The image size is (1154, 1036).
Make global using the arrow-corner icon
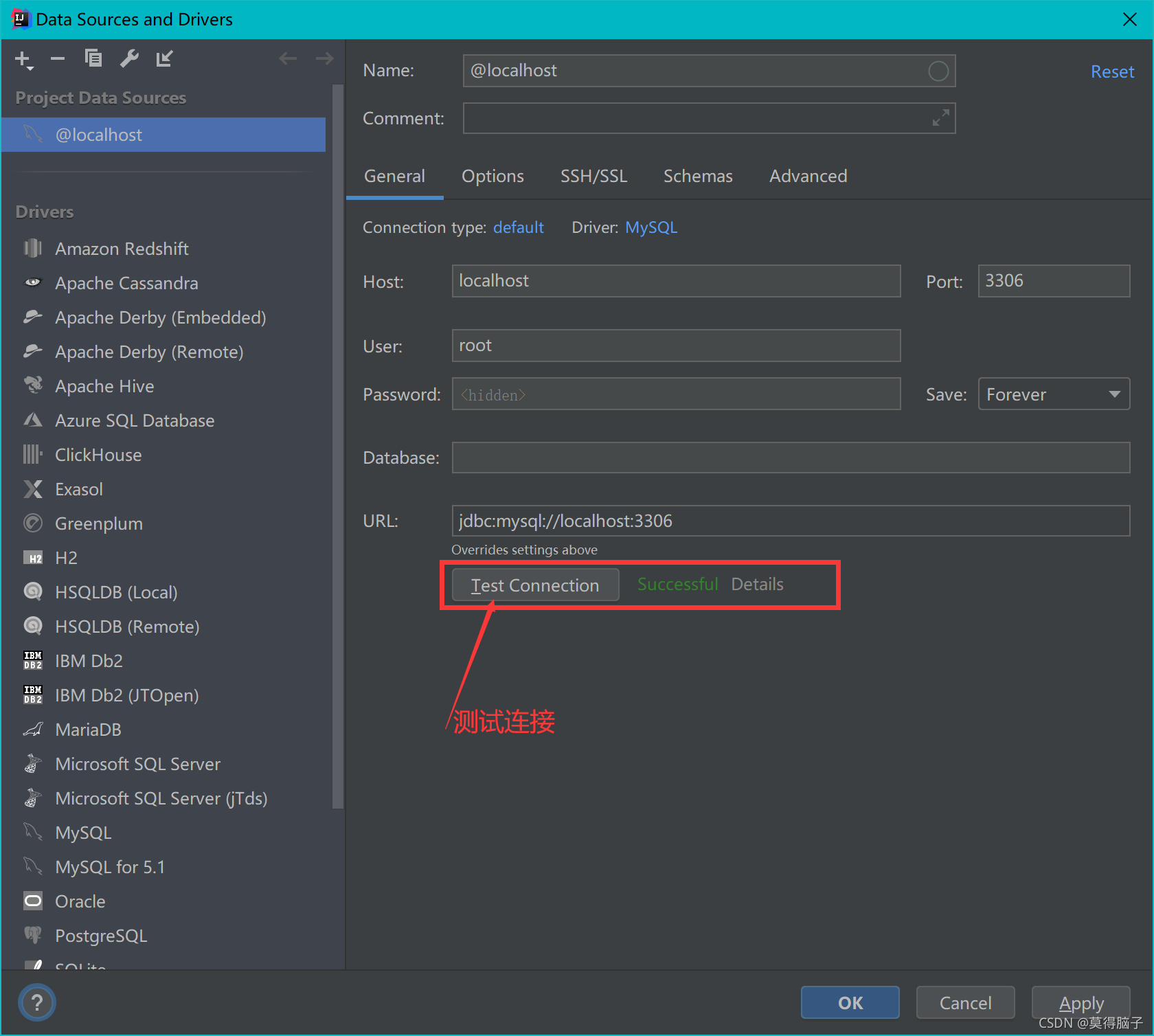coord(164,58)
